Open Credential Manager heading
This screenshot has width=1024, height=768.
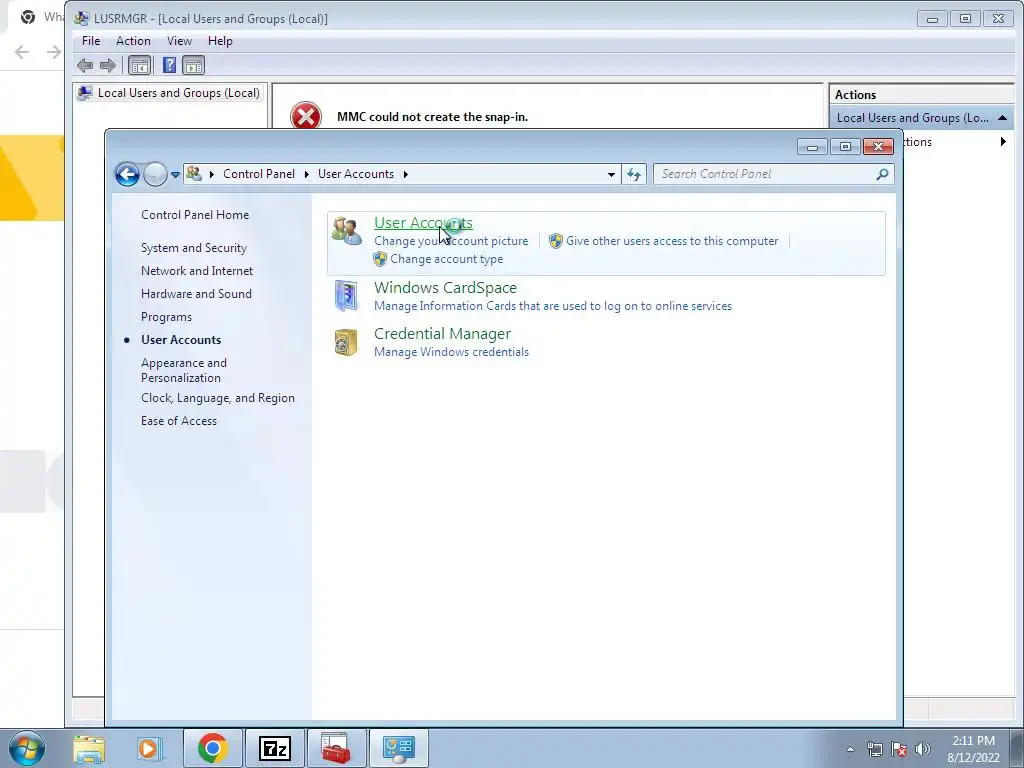[442, 334]
